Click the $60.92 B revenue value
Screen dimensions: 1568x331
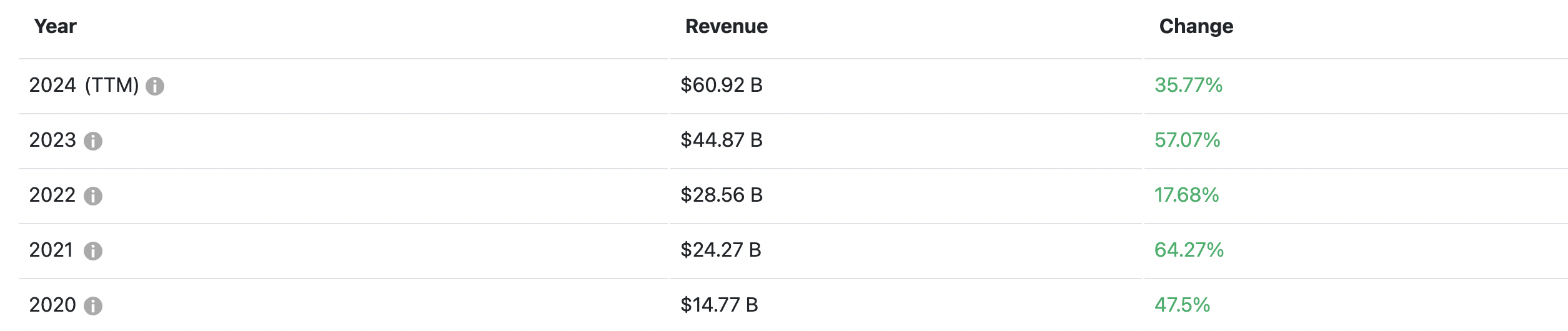coord(722,85)
